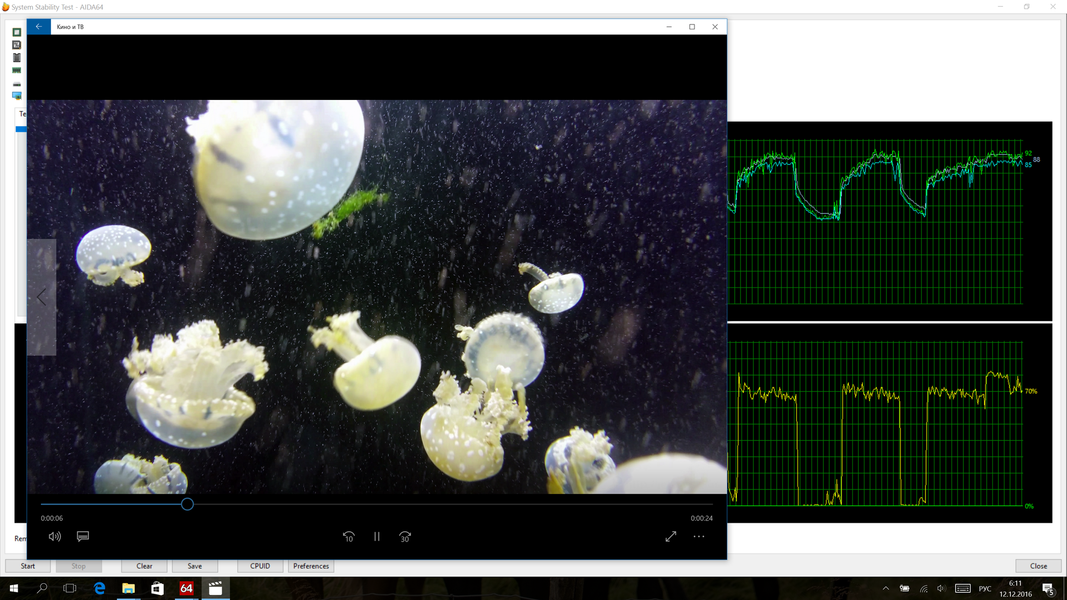Pause the jellyfish video playback
This screenshot has height=600, width=1067.
[377, 537]
